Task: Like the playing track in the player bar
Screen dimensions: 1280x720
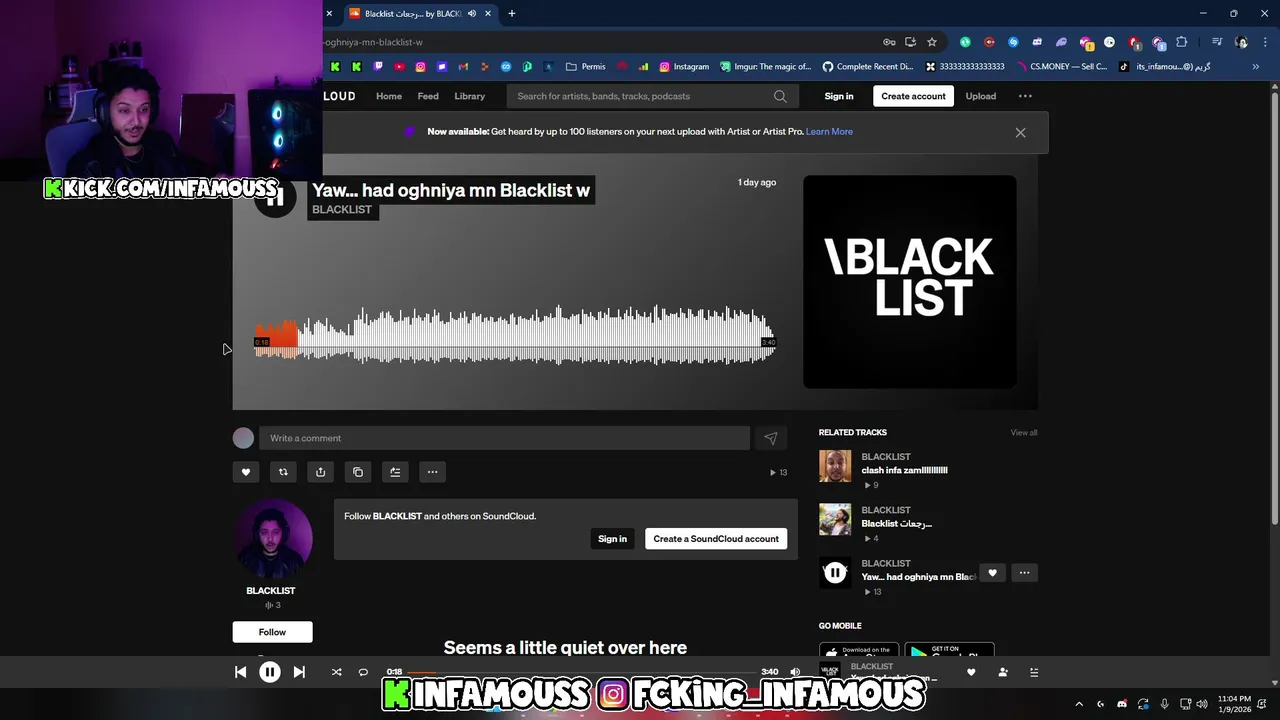Action: tap(971, 672)
